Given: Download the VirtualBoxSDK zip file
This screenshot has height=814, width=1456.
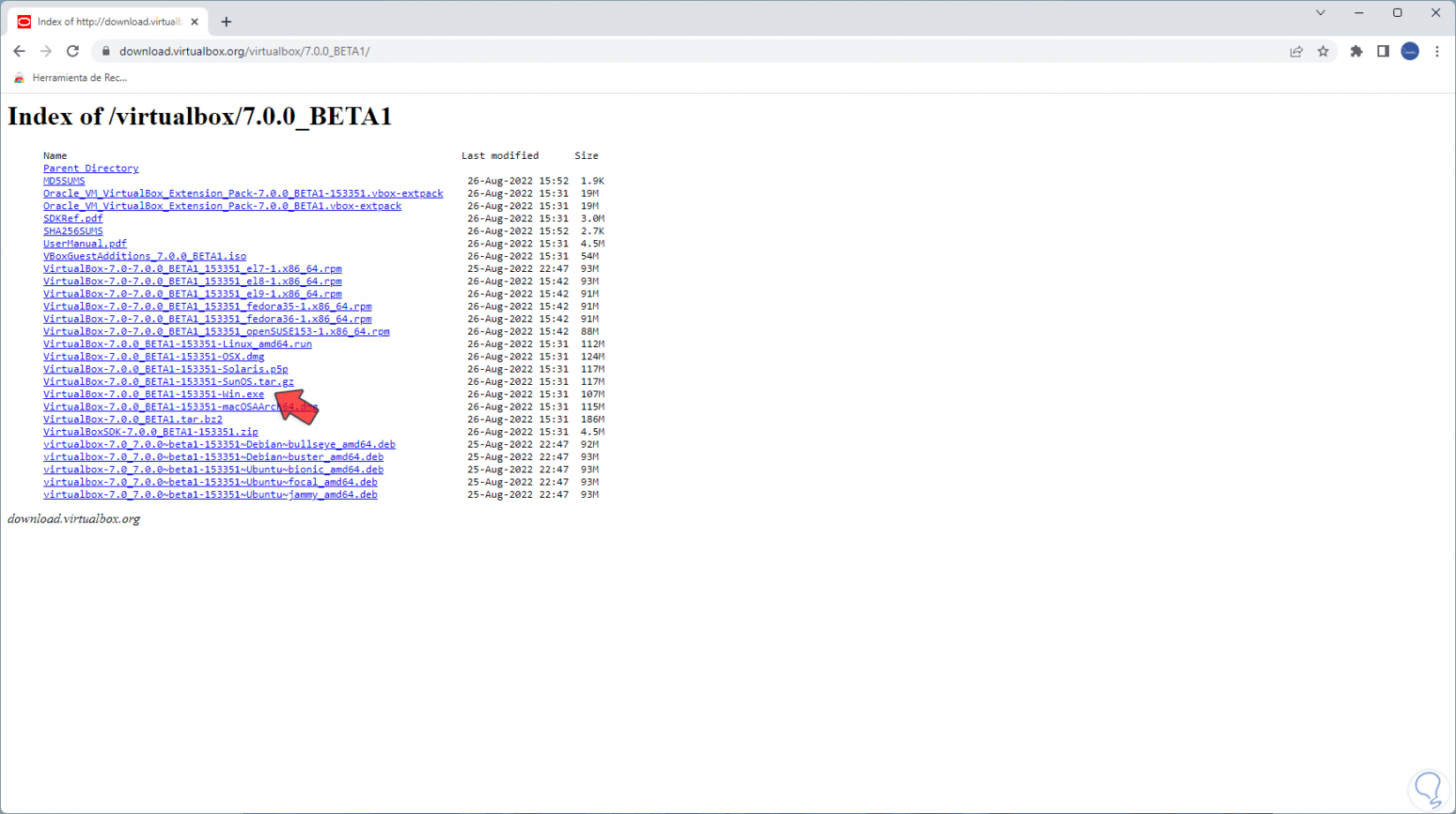Looking at the screenshot, I should coord(151,433).
